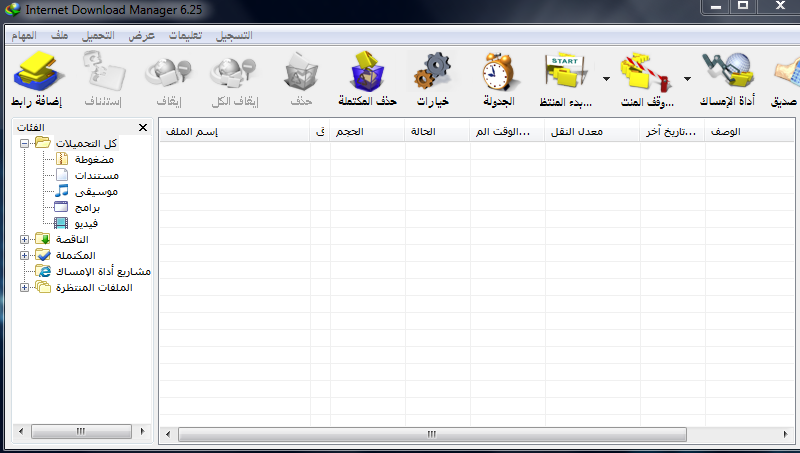Click the Resume (إستئناف) toolbar icon
The height and width of the screenshot is (453, 800).
click(x=104, y=71)
